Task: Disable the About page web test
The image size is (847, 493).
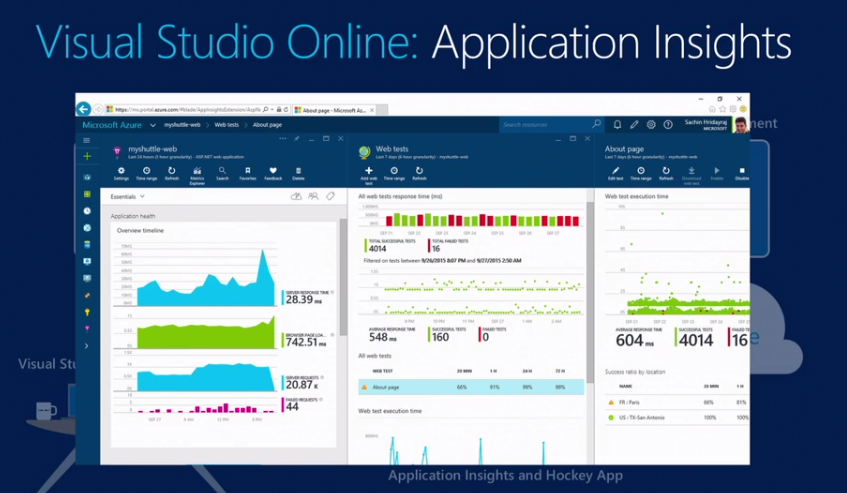Action: (x=741, y=172)
